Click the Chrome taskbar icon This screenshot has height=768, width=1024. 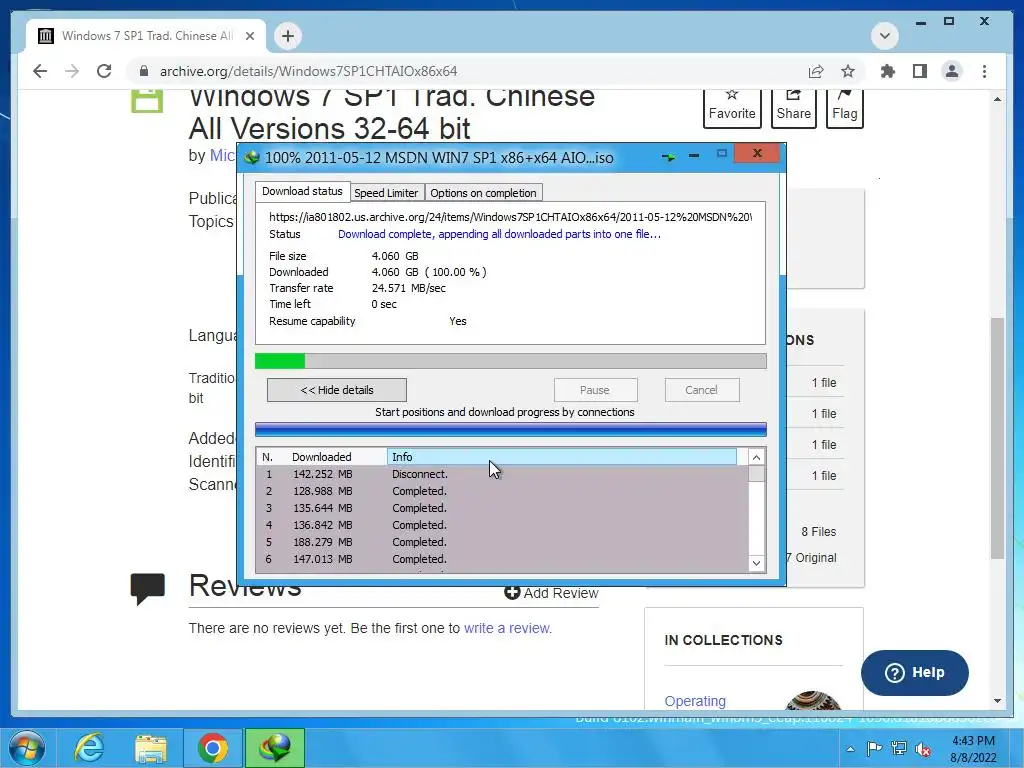point(212,748)
